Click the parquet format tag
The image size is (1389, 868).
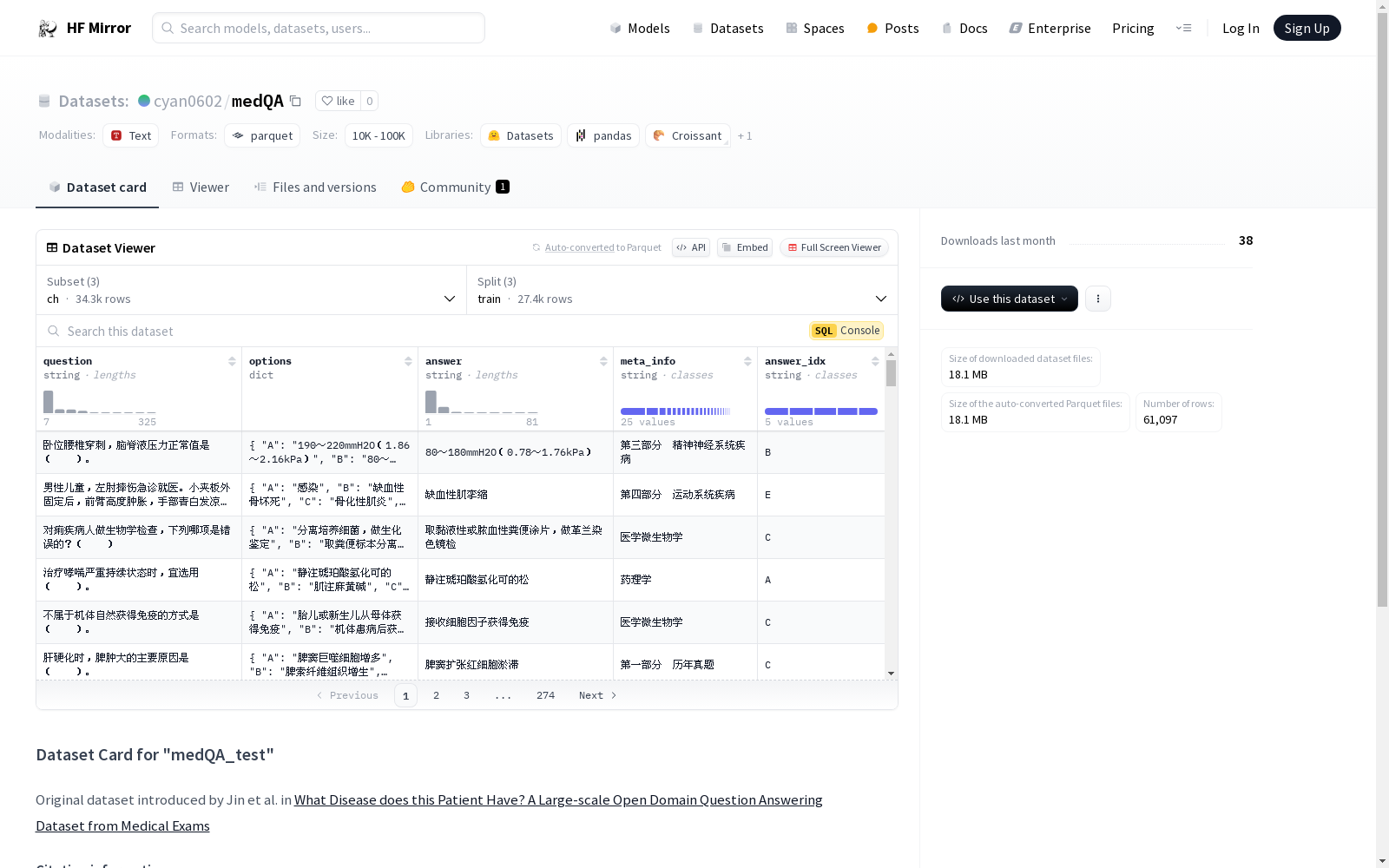(x=262, y=135)
